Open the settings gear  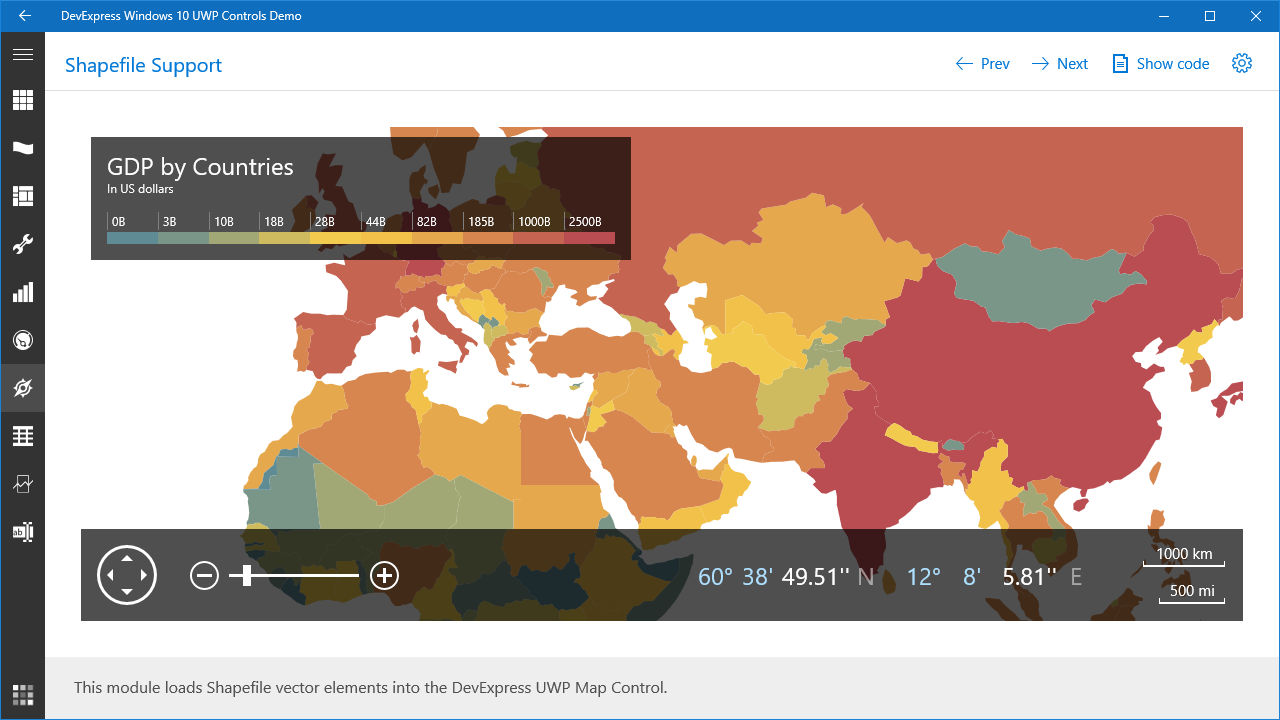[1241, 63]
